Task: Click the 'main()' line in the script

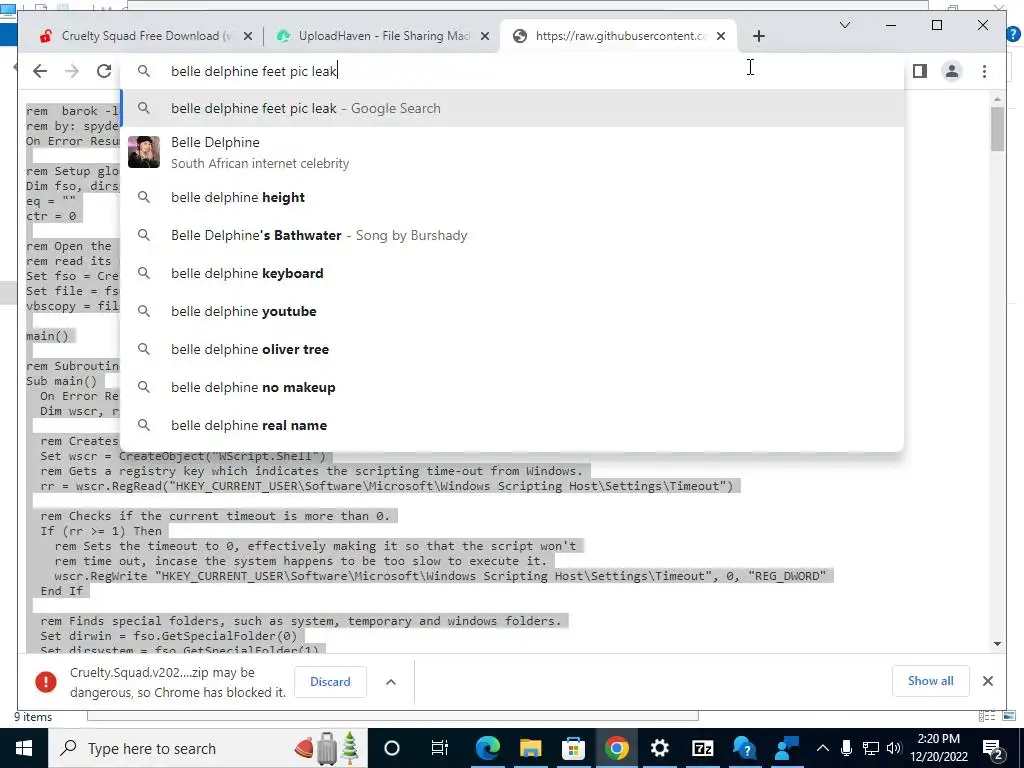Action: (x=47, y=336)
